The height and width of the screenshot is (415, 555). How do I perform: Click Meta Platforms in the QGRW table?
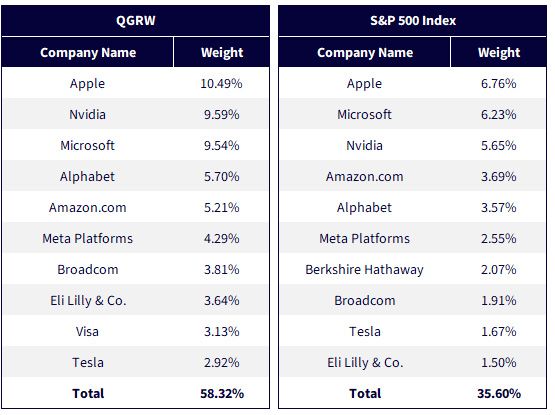tap(88, 239)
